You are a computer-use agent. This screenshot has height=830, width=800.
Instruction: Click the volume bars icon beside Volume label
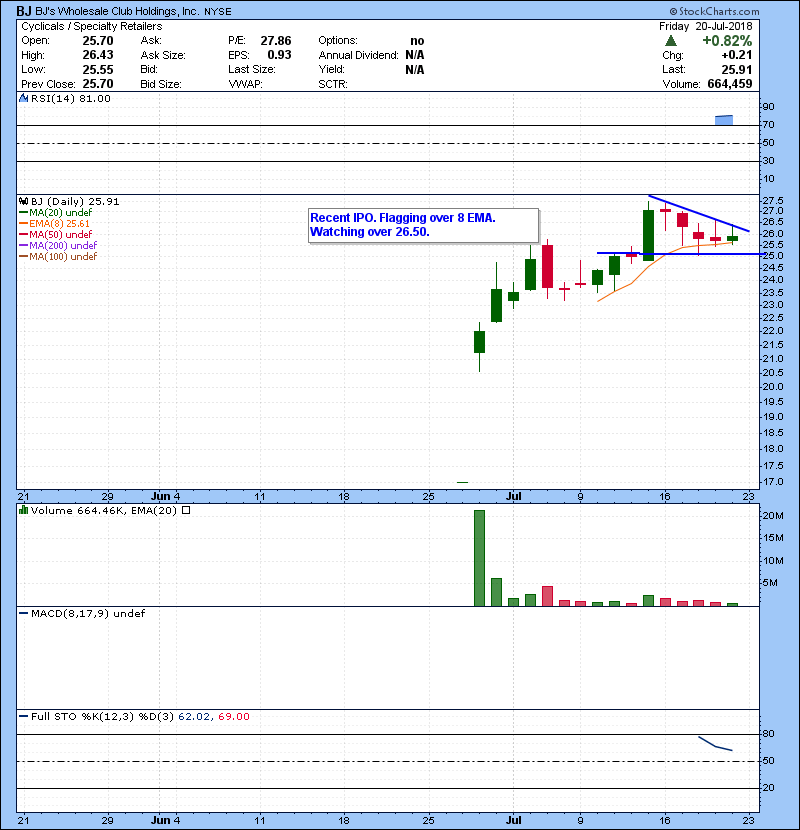click(23, 510)
